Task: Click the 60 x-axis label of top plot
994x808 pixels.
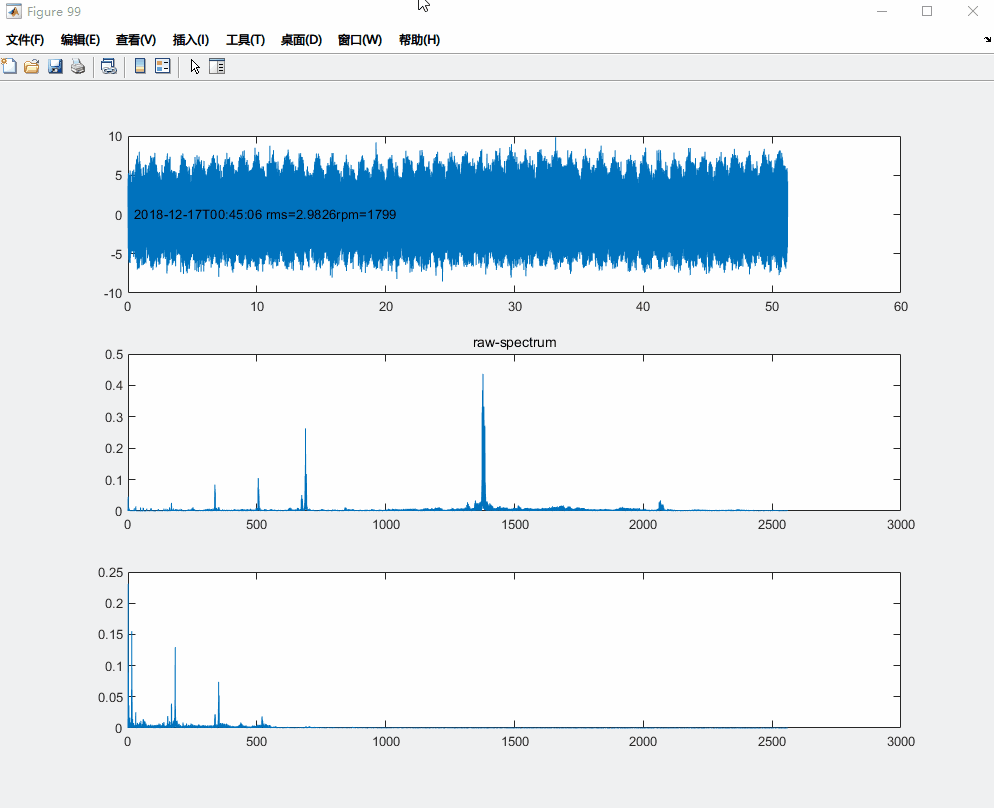Action: pyautogui.click(x=901, y=307)
